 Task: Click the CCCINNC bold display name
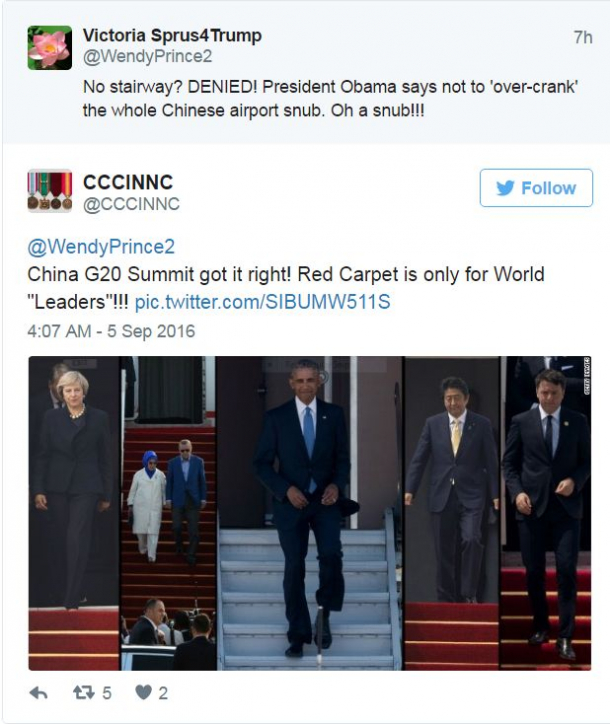[x=128, y=182]
